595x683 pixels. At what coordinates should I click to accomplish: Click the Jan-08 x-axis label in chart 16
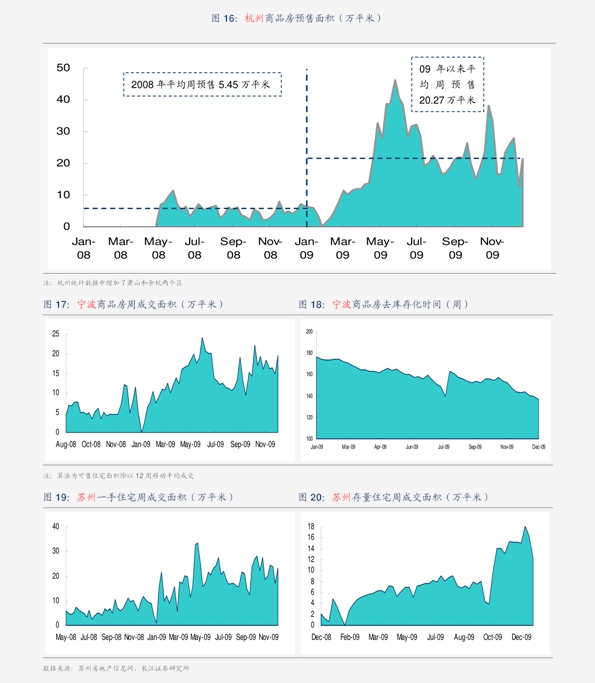[x=83, y=248]
